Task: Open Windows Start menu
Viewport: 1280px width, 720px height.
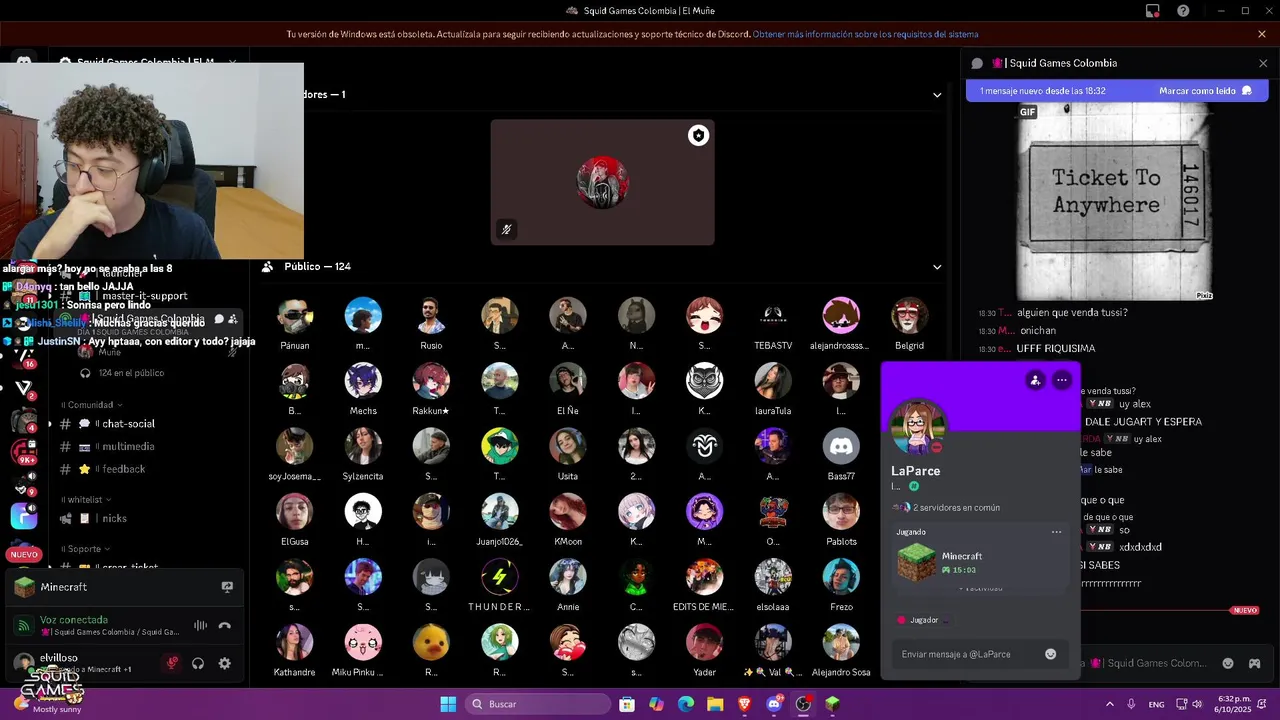Action: 448,704
